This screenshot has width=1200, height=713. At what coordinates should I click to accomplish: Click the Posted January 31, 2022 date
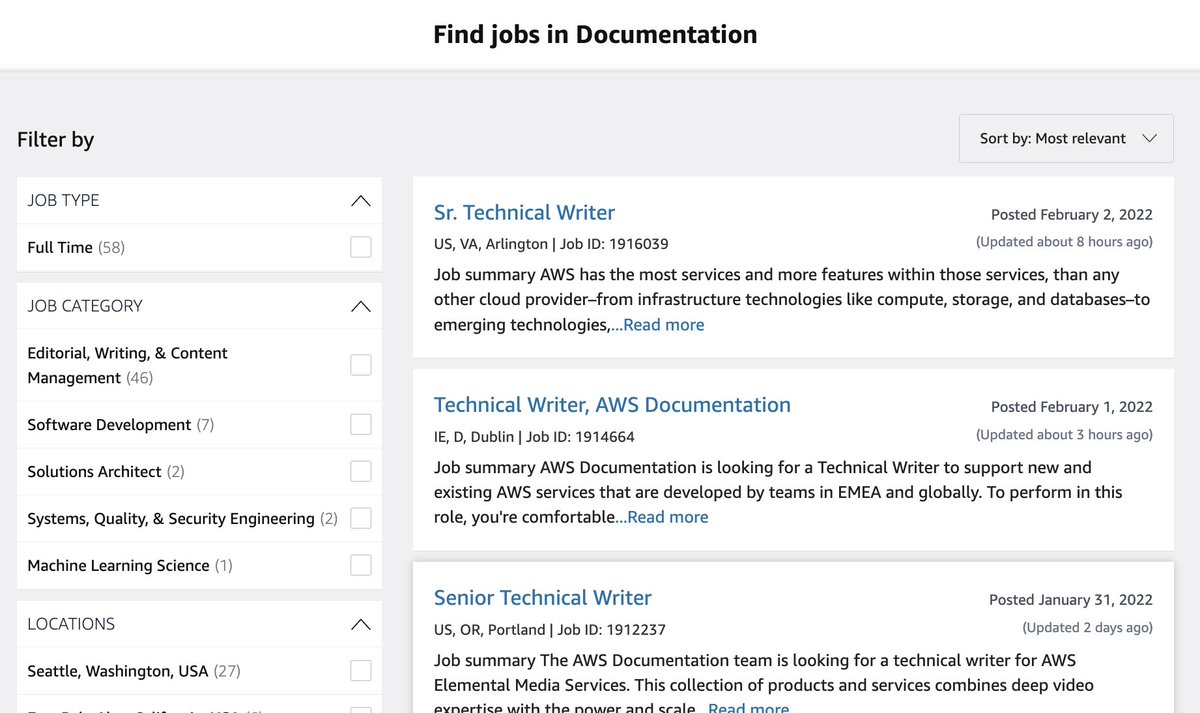[1071, 600]
